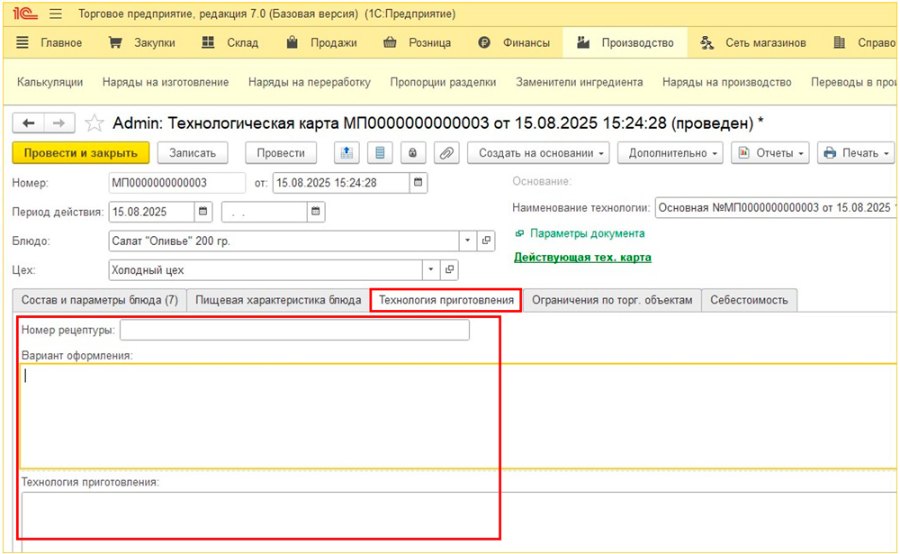Click the Блюдо field with Салат Оливье
This screenshot has height=554, width=900.
pyautogui.click(x=284, y=241)
